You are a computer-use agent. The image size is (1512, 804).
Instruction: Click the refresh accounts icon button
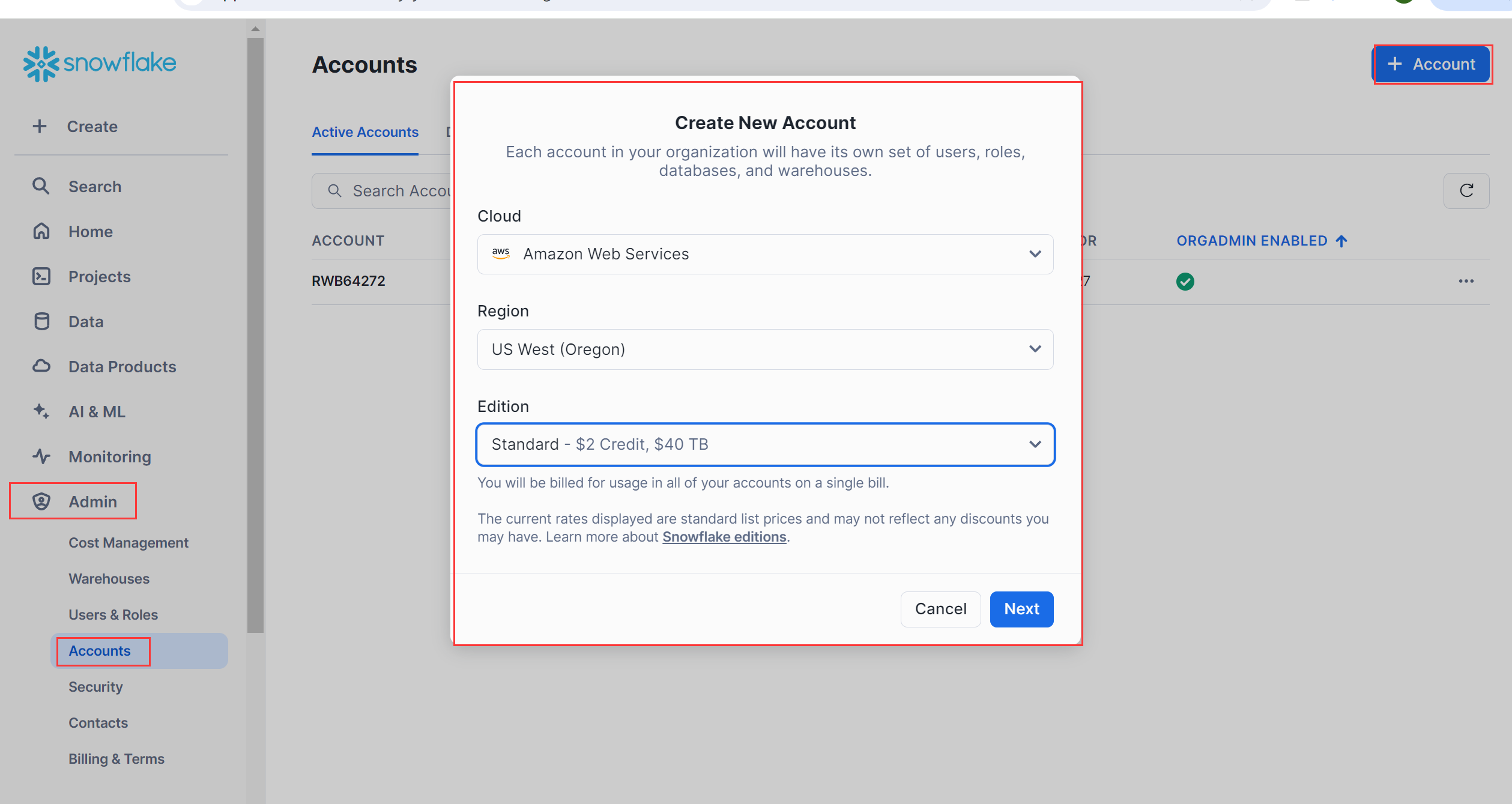[x=1466, y=191]
